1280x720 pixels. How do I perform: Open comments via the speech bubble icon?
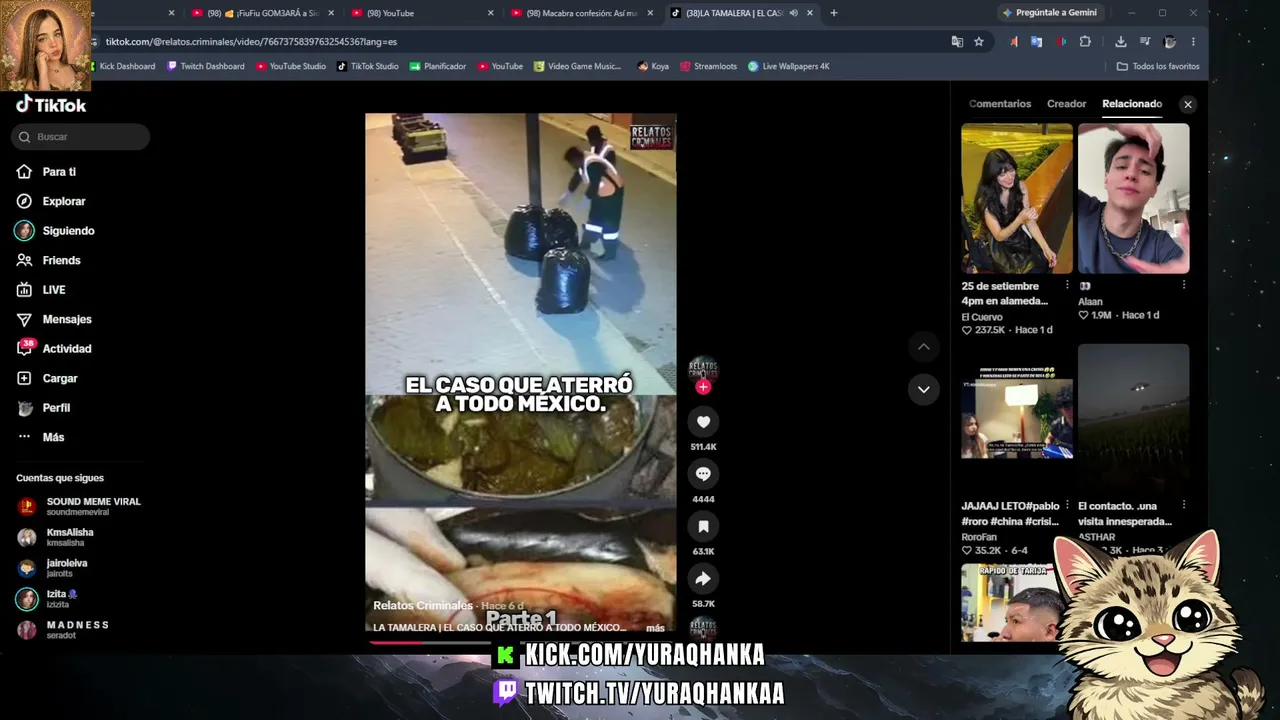pos(703,474)
